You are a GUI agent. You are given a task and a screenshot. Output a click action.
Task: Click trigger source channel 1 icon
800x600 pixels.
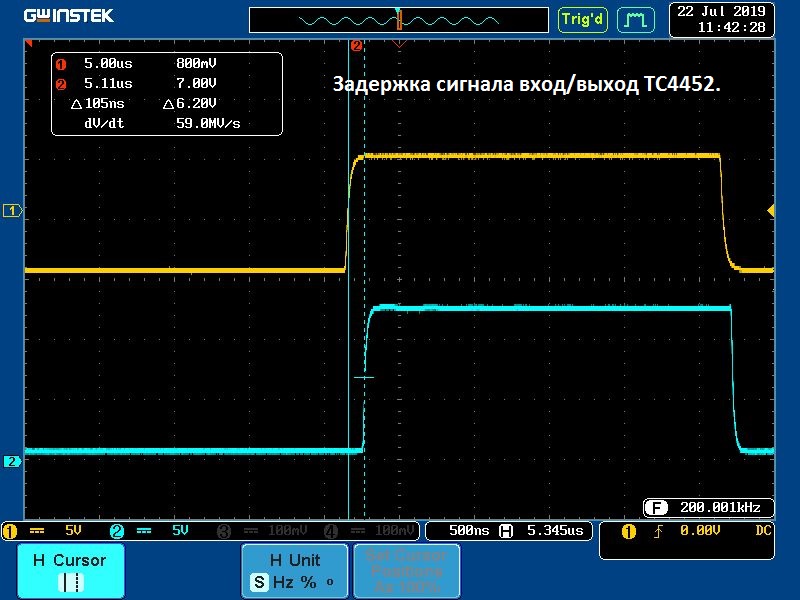[629, 532]
